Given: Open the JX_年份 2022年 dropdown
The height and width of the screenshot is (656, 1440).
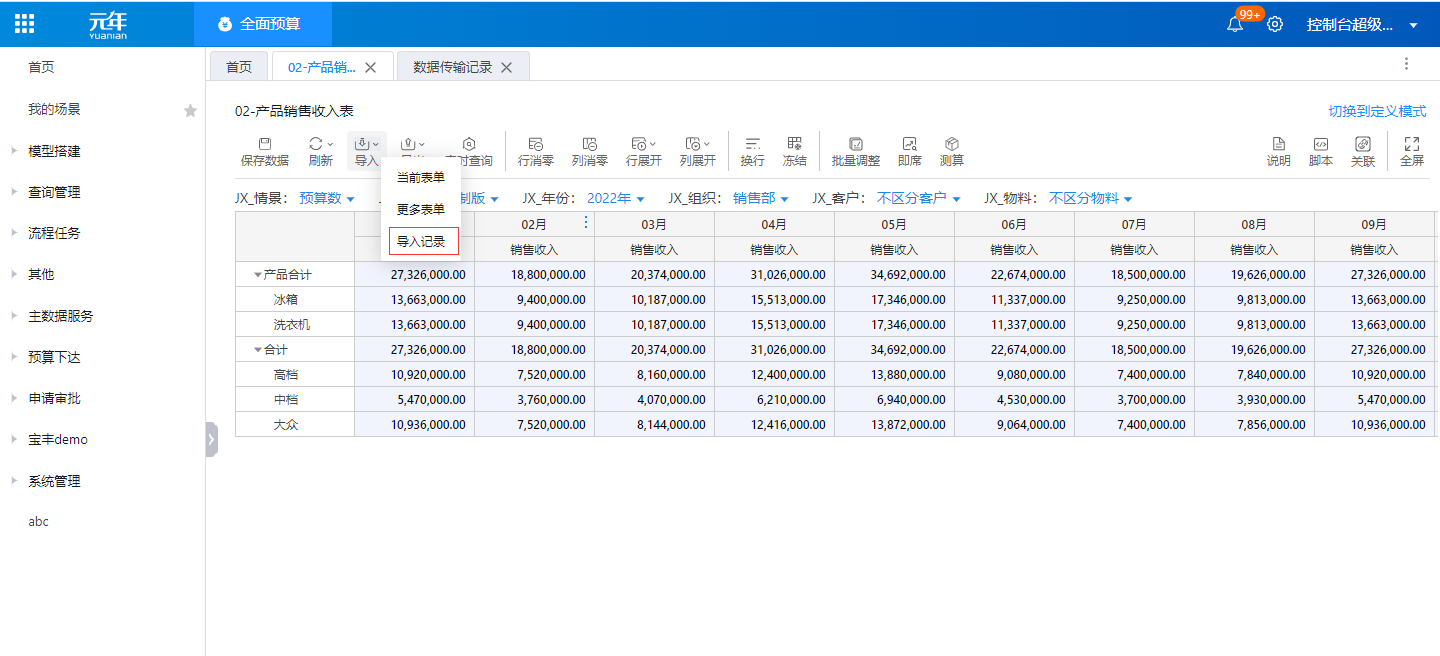Looking at the screenshot, I should coord(615,199).
